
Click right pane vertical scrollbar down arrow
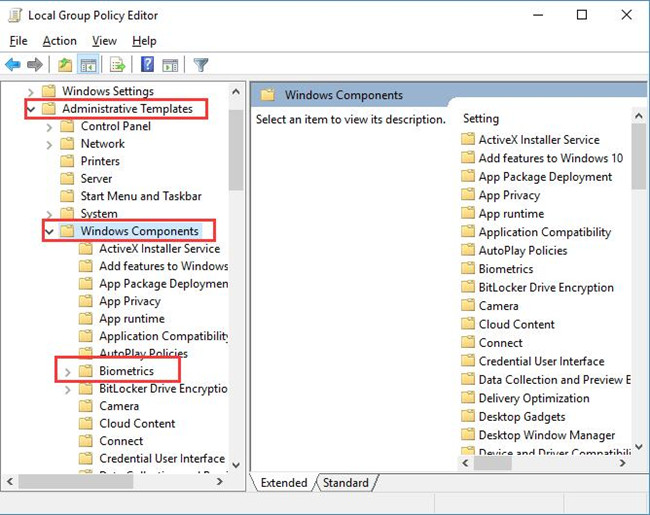[x=639, y=447]
